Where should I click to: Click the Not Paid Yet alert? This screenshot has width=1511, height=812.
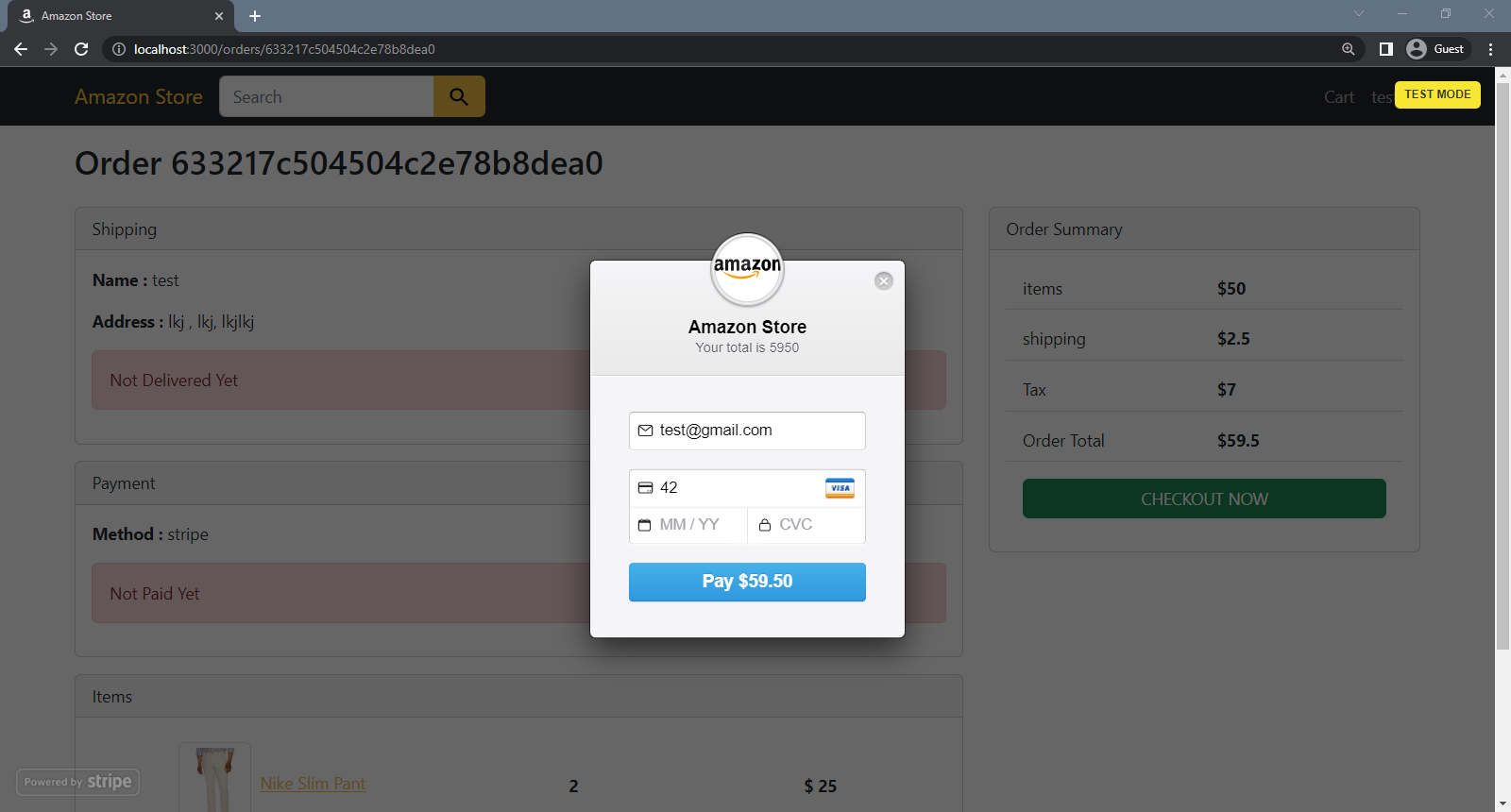click(x=518, y=593)
